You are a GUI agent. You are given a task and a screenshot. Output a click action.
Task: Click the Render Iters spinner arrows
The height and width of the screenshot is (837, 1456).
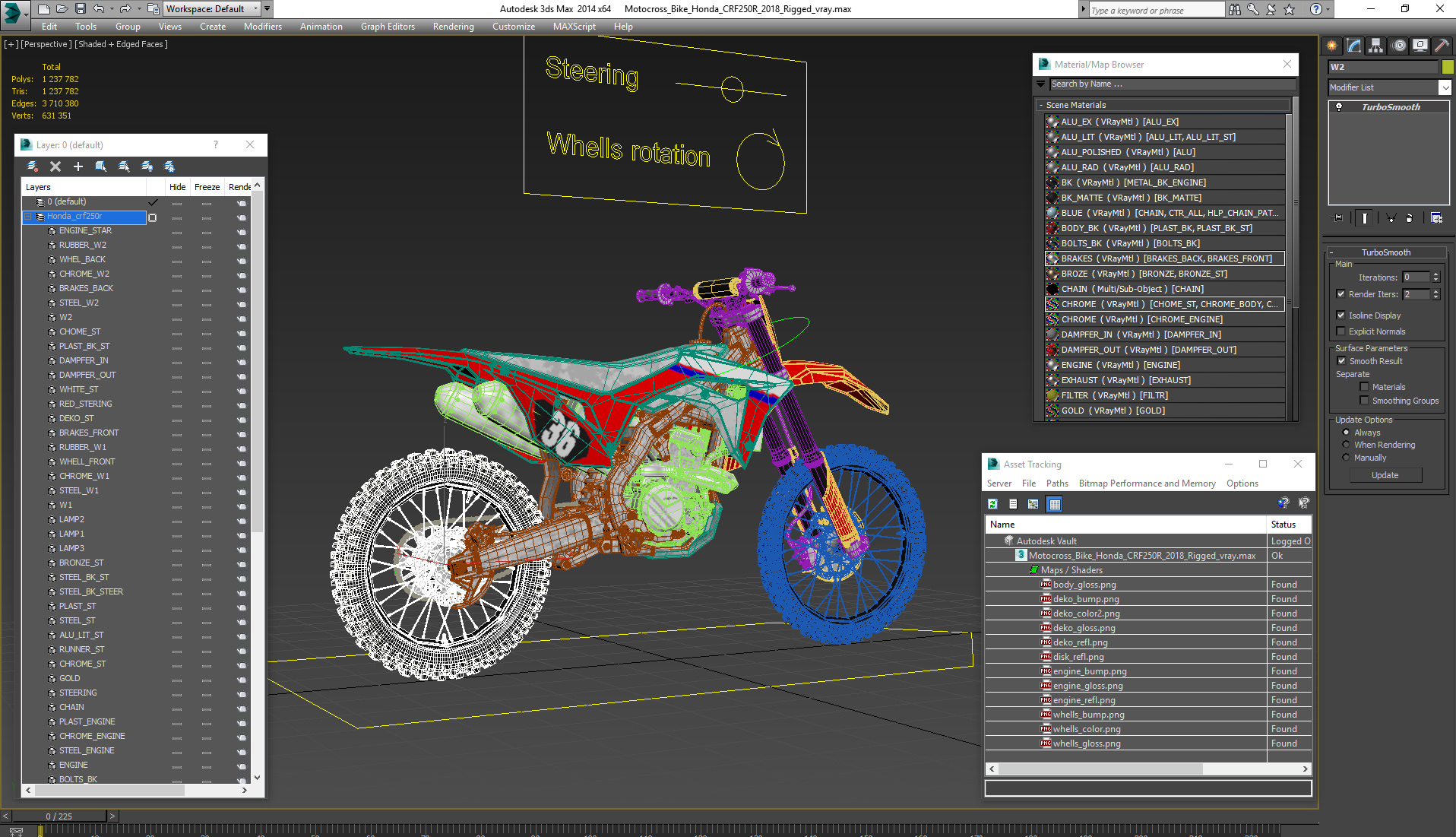click(x=1436, y=294)
